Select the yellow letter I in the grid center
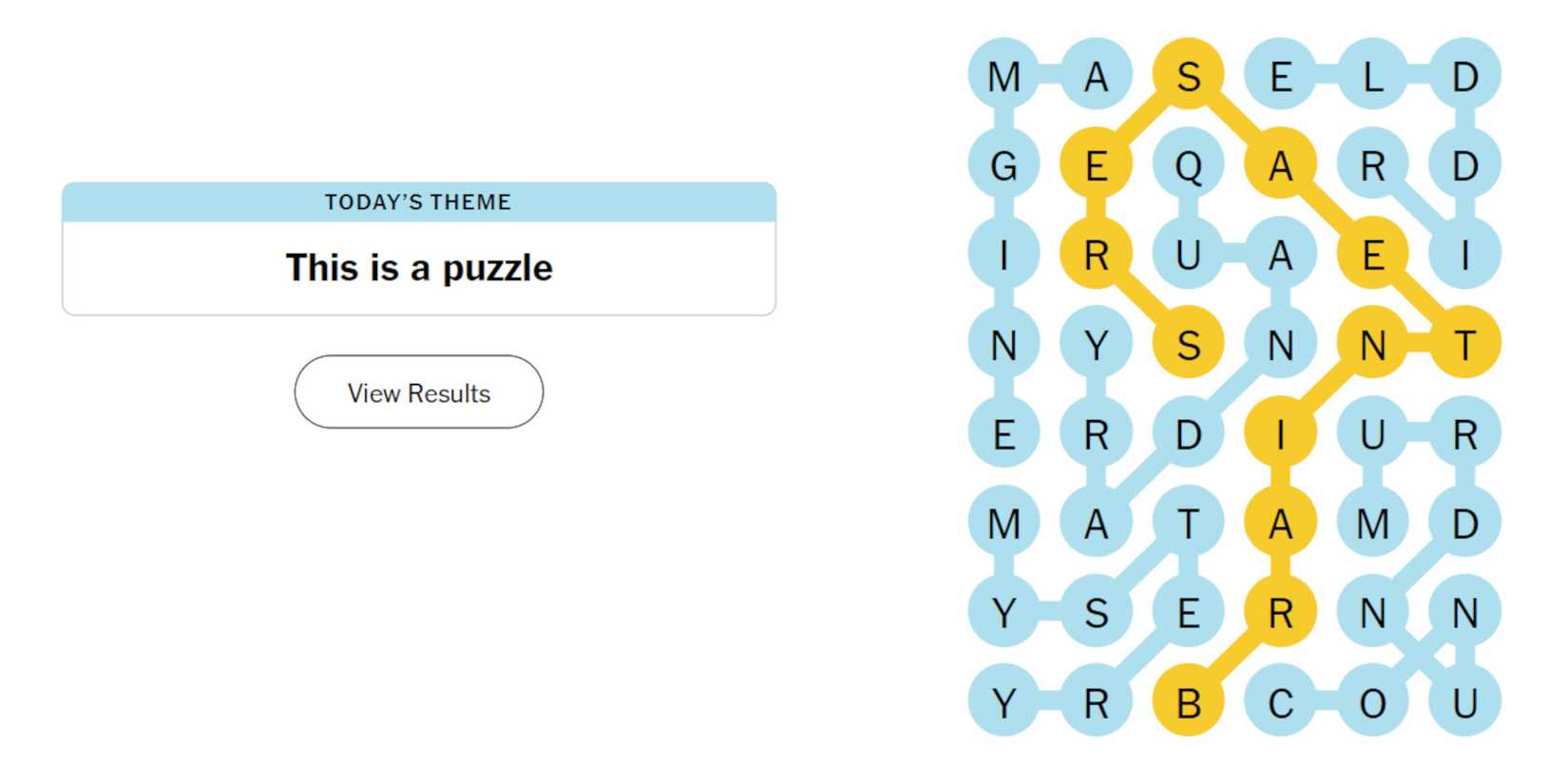This screenshot has width=1568, height=784. [1283, 434]
